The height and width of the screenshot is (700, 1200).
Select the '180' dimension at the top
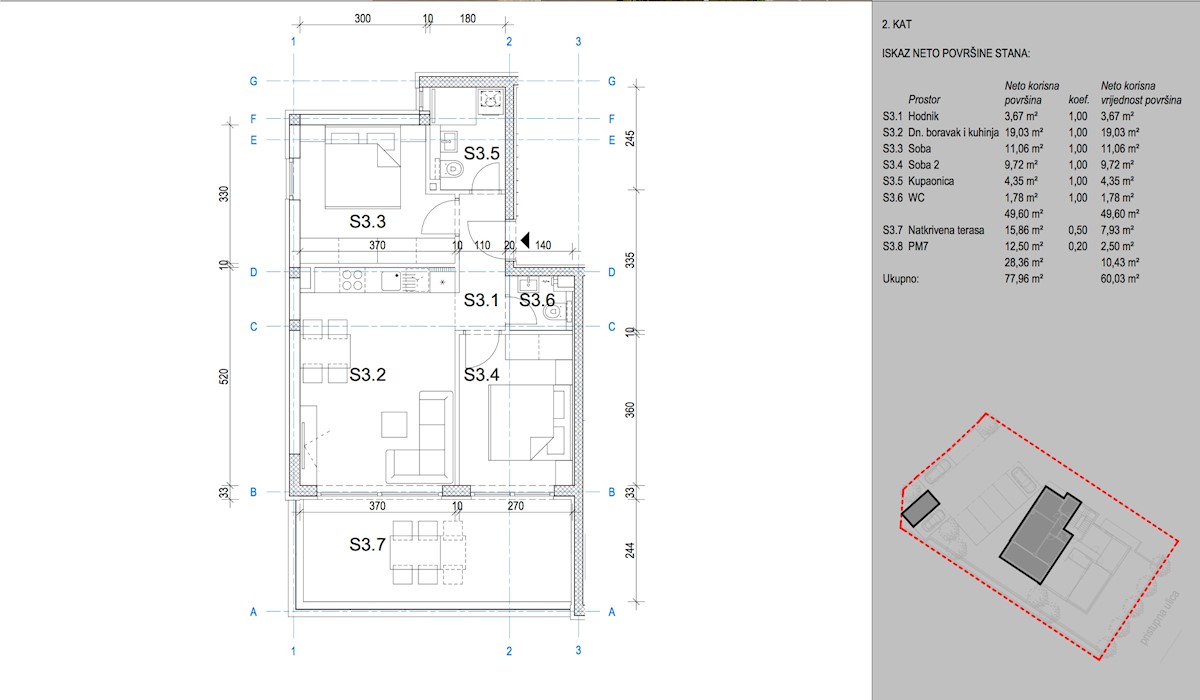point(467,19)
